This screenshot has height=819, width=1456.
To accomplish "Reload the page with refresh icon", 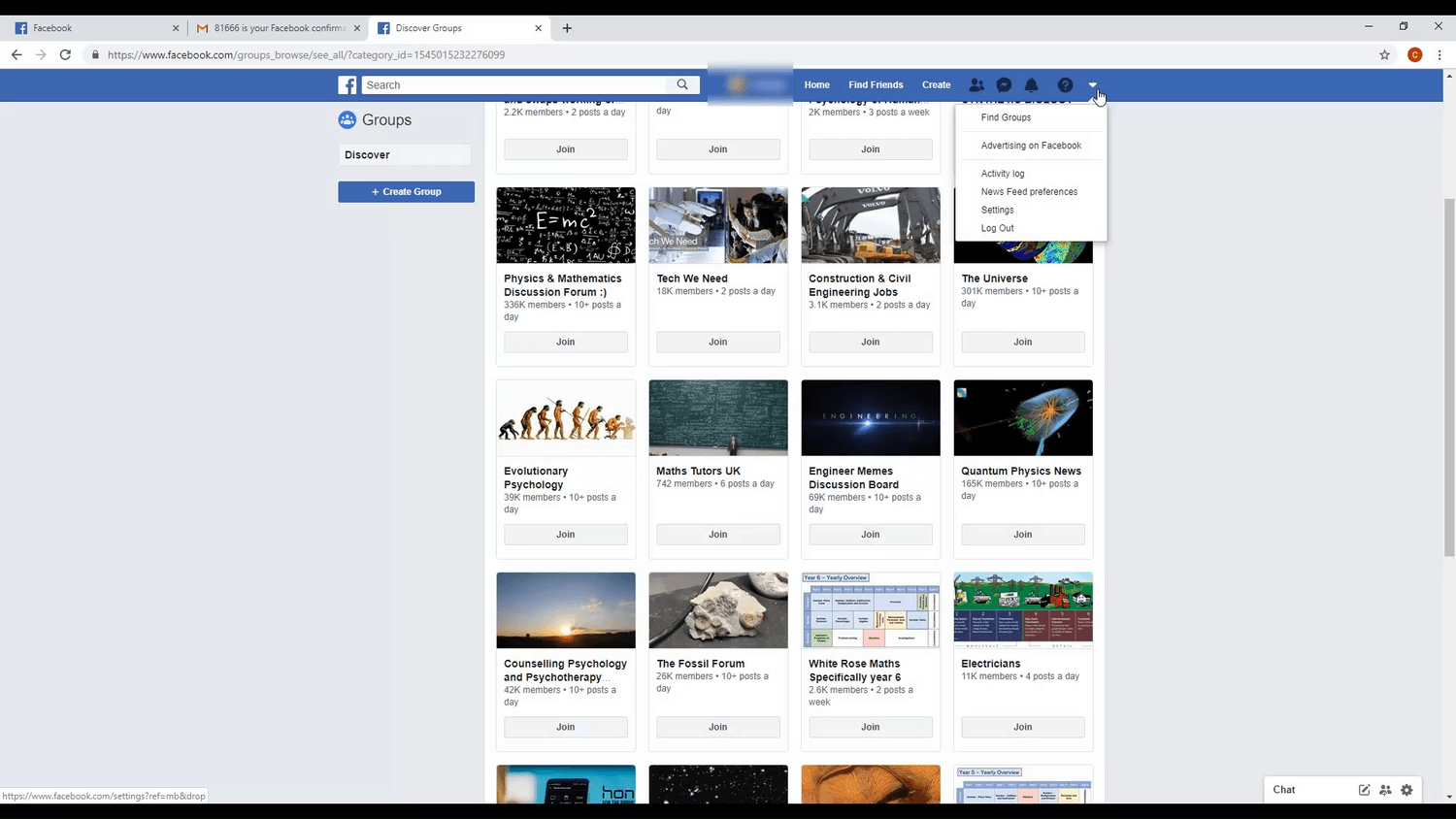I will pyautogui.click(x=65, y=55).
